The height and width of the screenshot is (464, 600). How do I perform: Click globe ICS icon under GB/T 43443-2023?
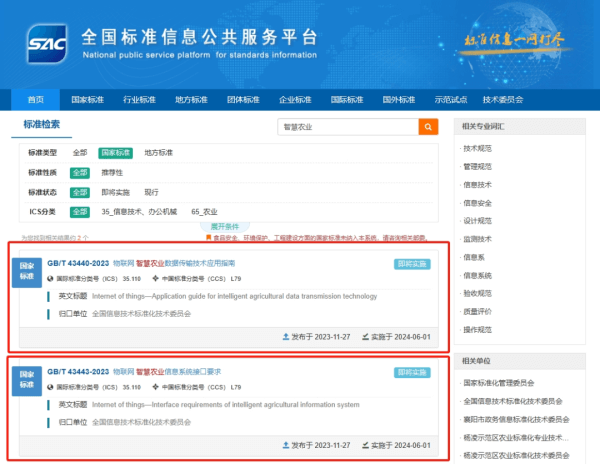pos(50,387)
